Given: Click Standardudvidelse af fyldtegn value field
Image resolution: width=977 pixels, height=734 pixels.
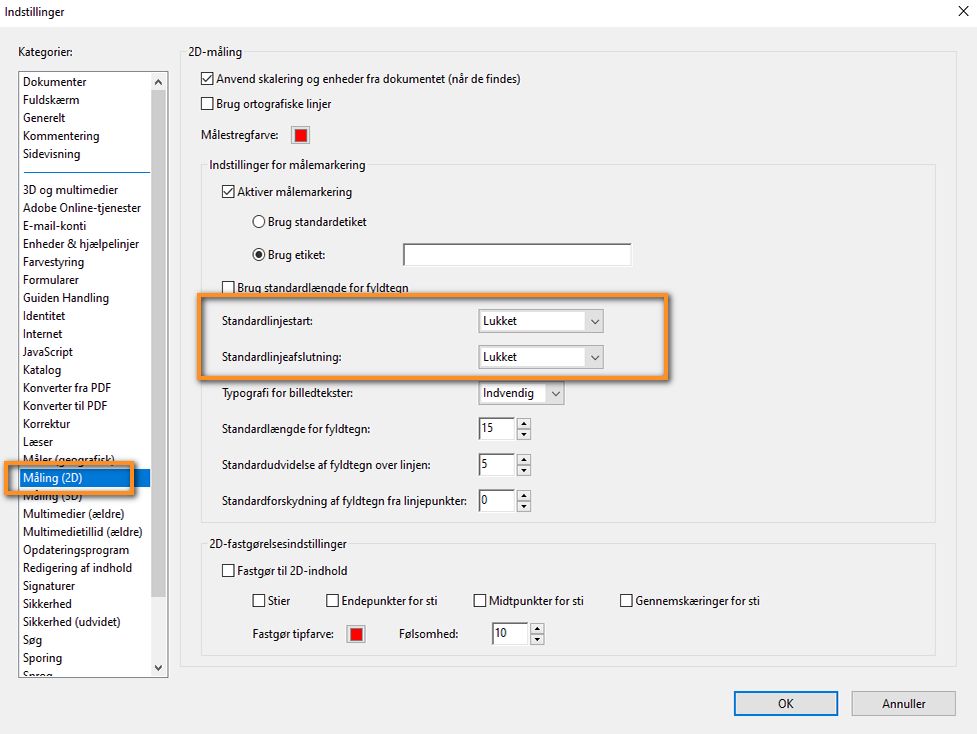Looking at the screenshot, I should click(497, 465).
